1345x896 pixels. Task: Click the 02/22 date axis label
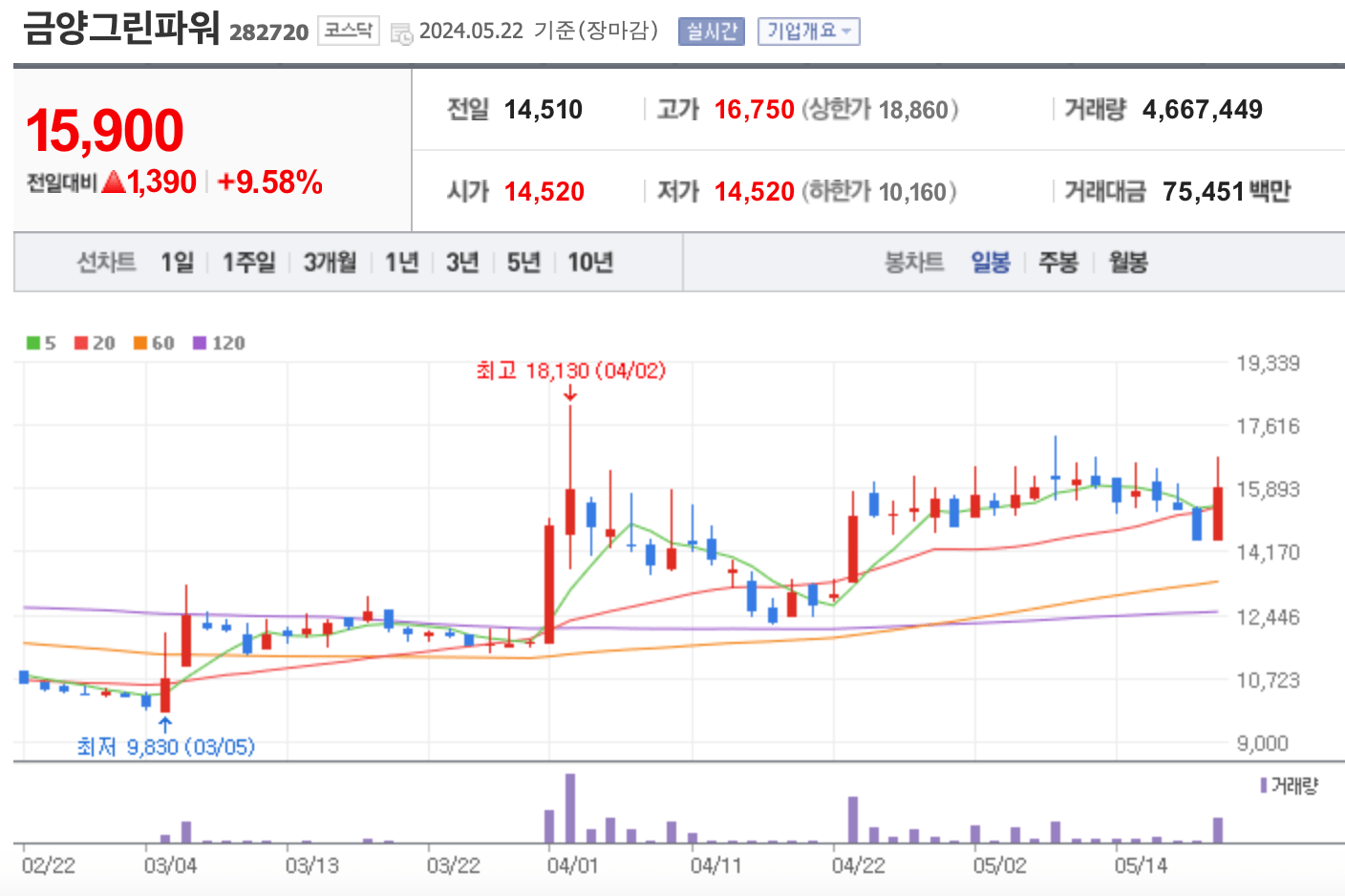pos(49,865)
